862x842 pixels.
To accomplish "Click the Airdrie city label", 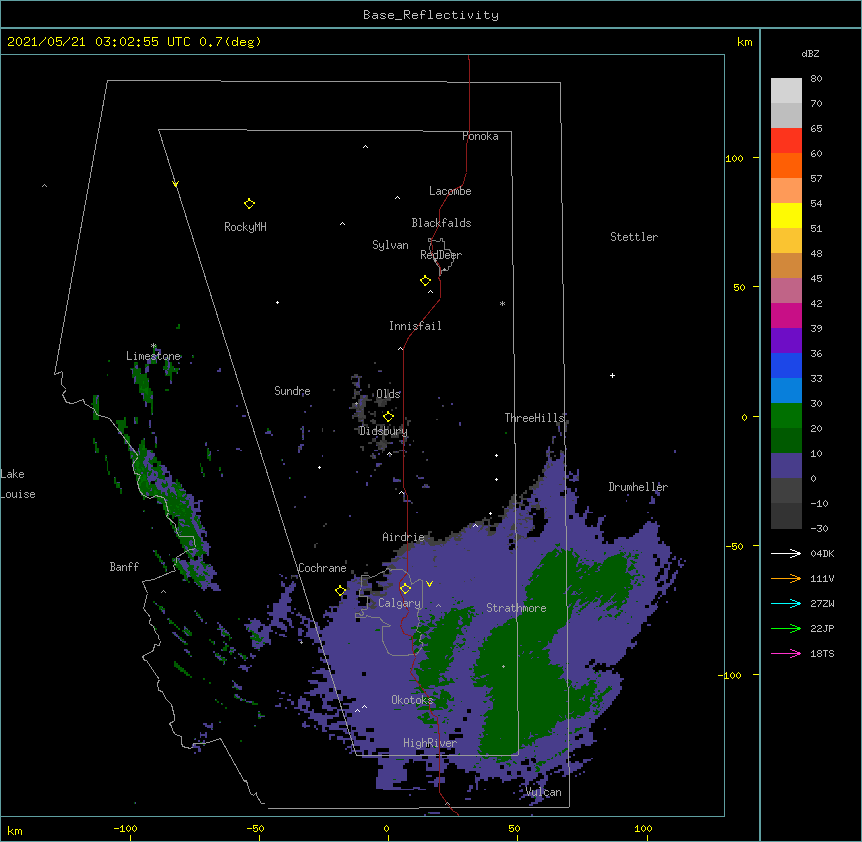I will click(x=404, y=537).
